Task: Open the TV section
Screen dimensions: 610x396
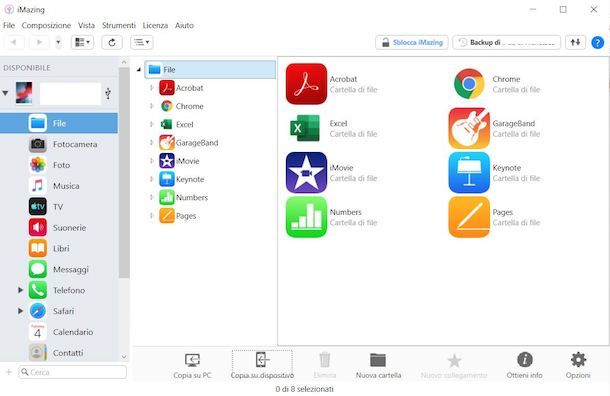Action: (x=59, y=207)
